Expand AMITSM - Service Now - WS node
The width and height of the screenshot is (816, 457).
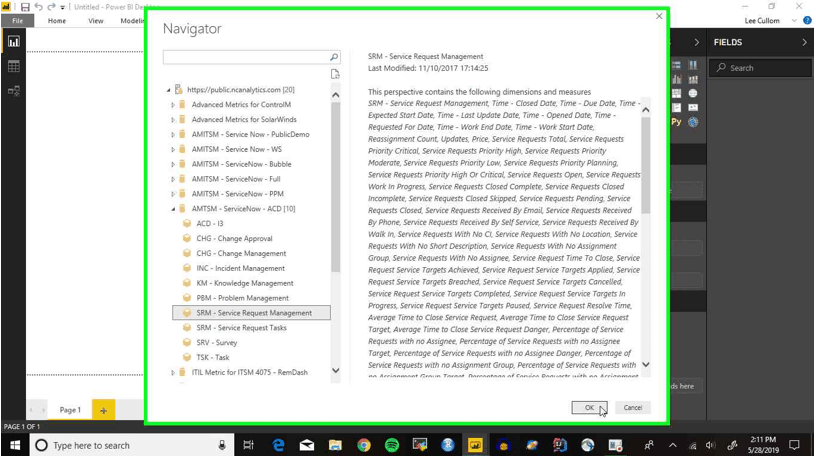(173, 149)
